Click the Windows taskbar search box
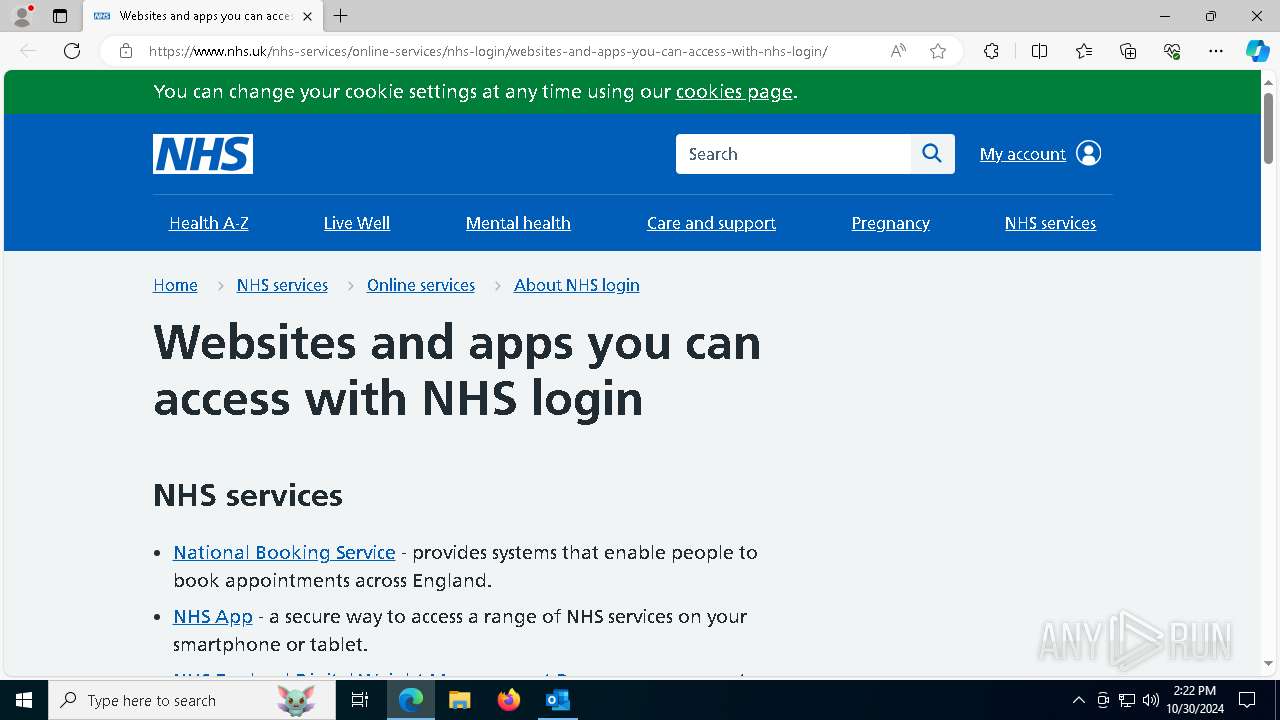The height and width of the screenshot is (720, 1280). tap(190, 700)
